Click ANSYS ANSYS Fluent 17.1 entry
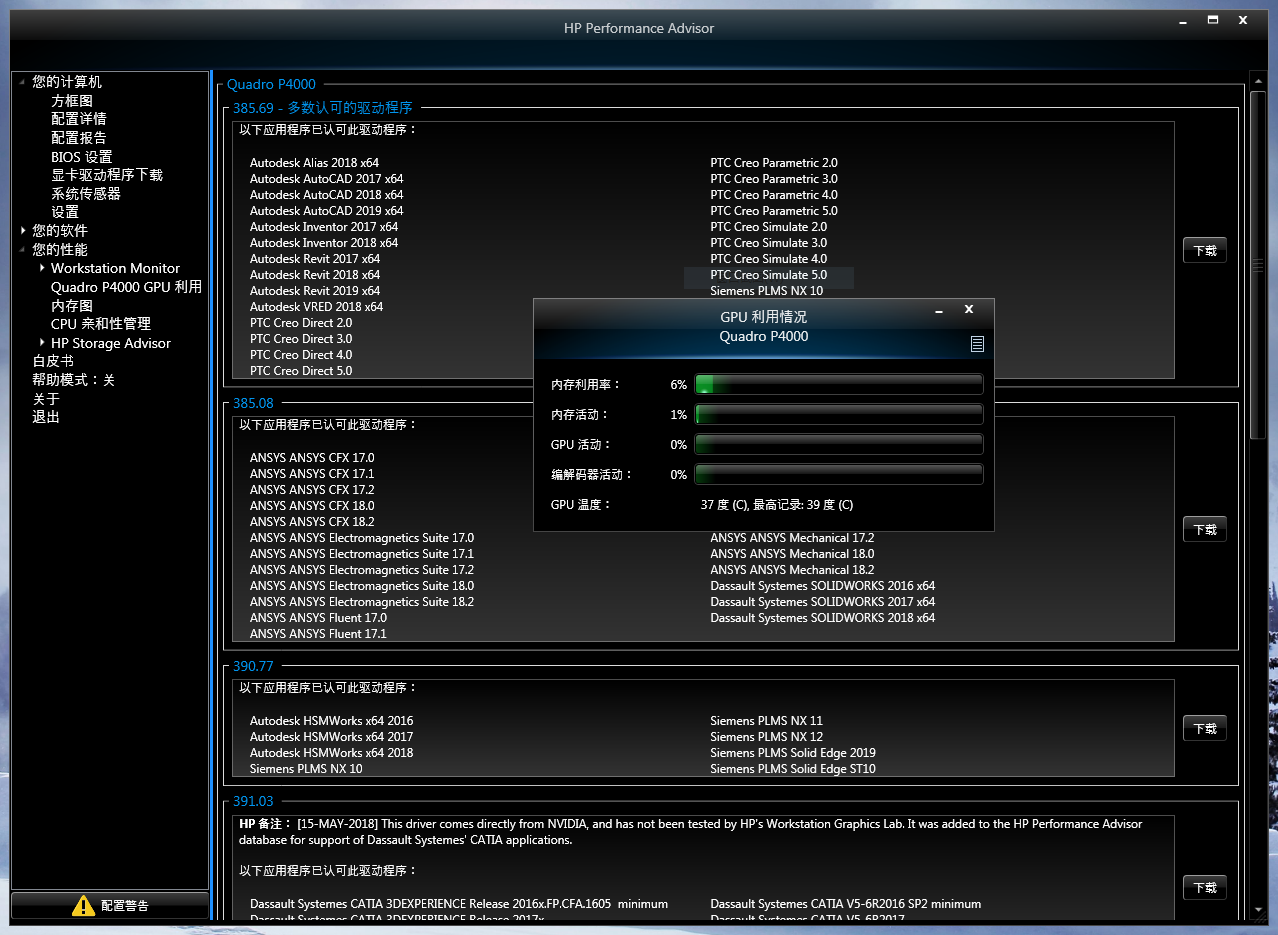The image size is (1278, 935). pyautogui.click(x=318, y=634)
